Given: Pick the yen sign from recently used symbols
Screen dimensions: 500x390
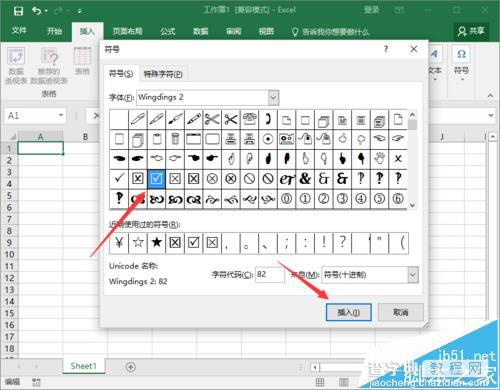Looking at the screenshot, I should point(119,243).
